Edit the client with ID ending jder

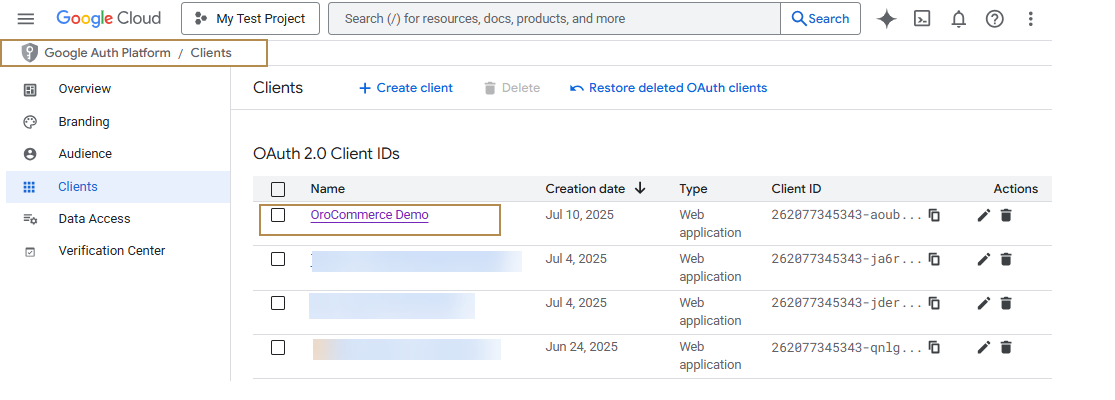983,303
